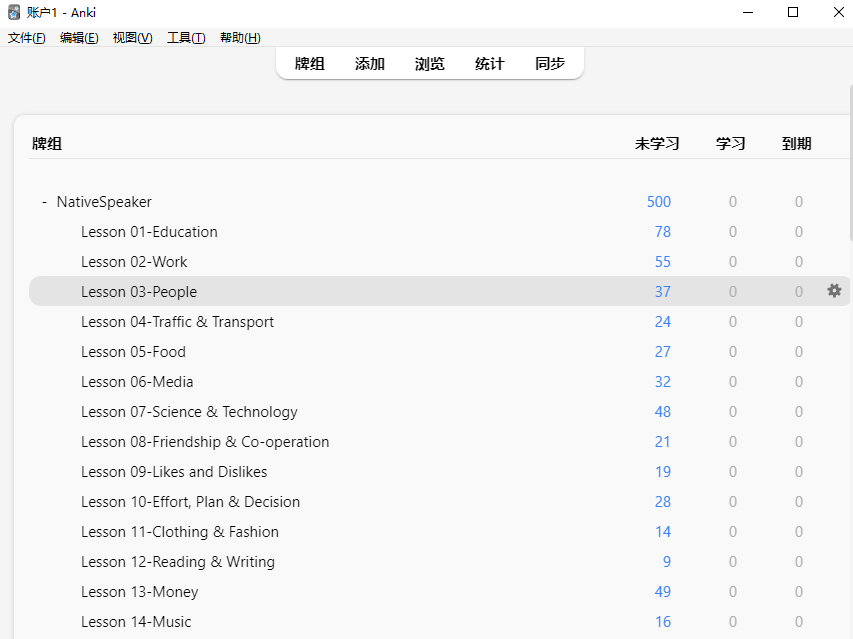Show 统计 statistics

pos(490,64)
